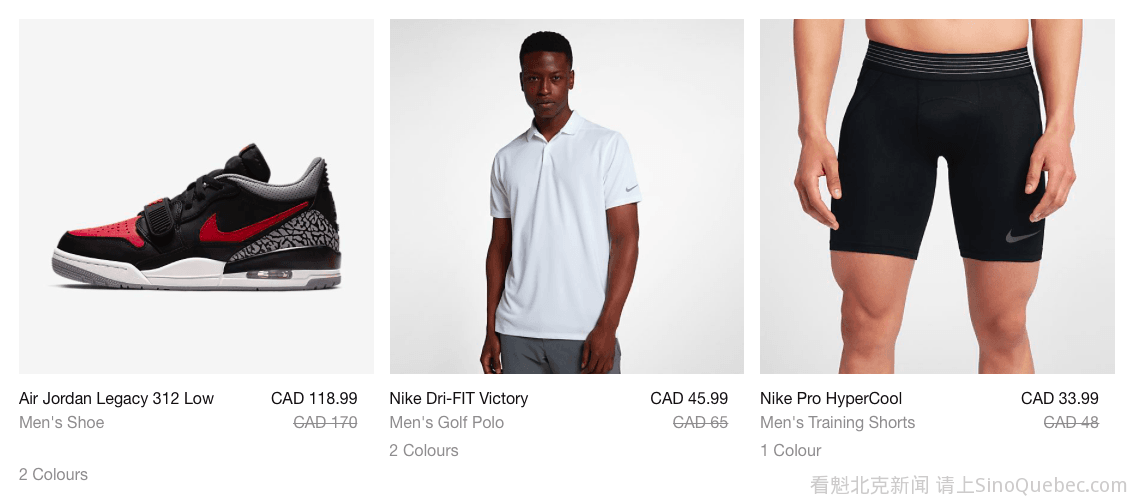This screenshot has height=501, width=1131.
Task: Click the crossed-out CAD 170 price
Action: 325,422
